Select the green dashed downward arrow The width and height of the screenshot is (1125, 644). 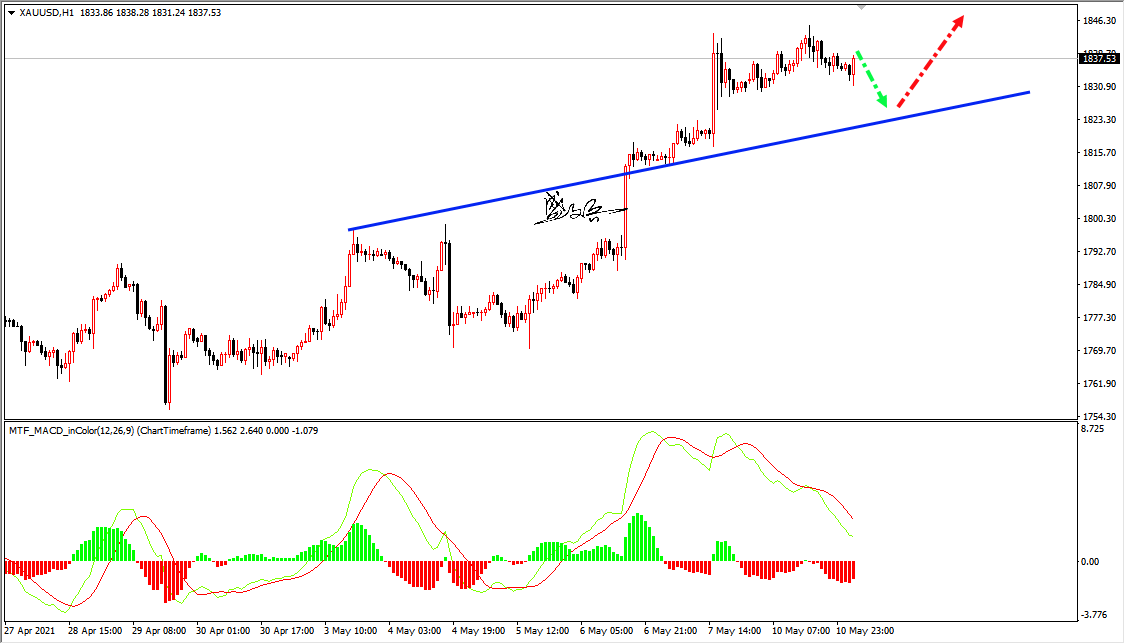[872, 79]
